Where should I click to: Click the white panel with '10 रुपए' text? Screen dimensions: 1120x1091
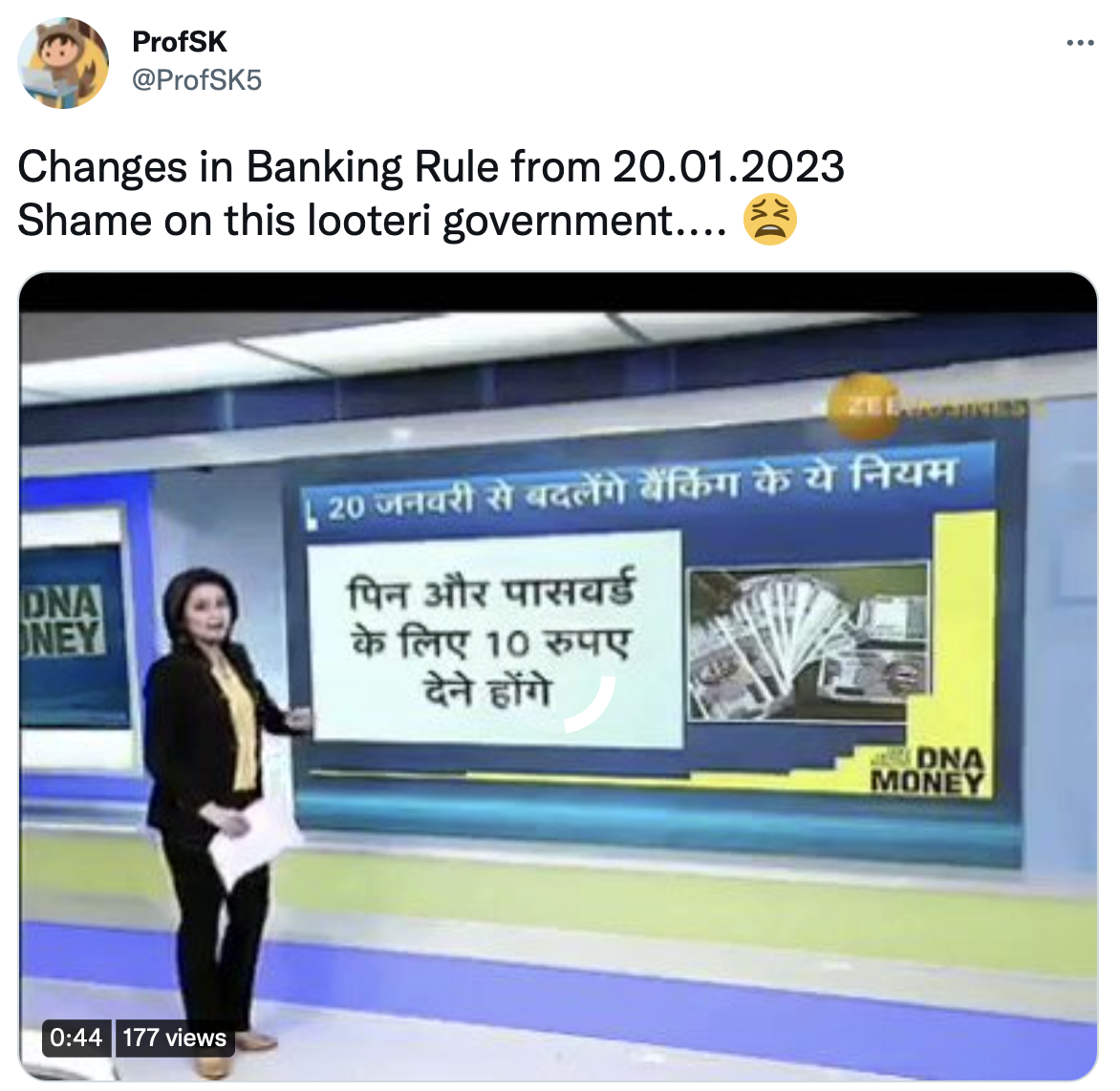496,639
